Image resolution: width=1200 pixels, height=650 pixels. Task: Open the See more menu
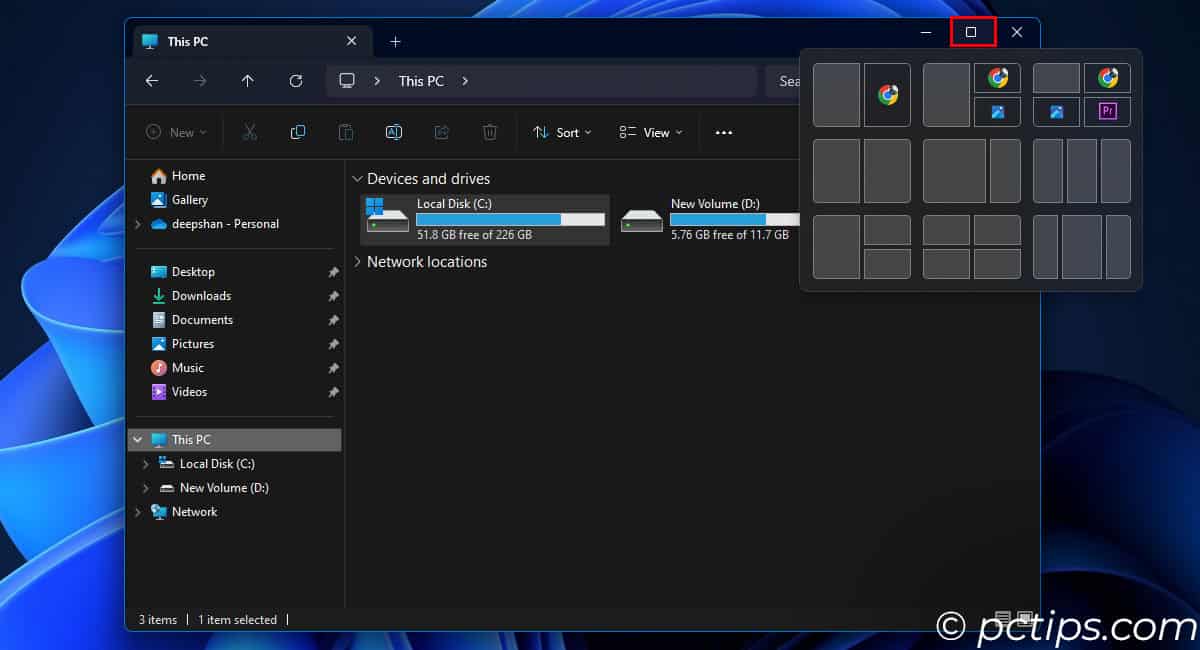pyautogui.click(x=723, y=131)
